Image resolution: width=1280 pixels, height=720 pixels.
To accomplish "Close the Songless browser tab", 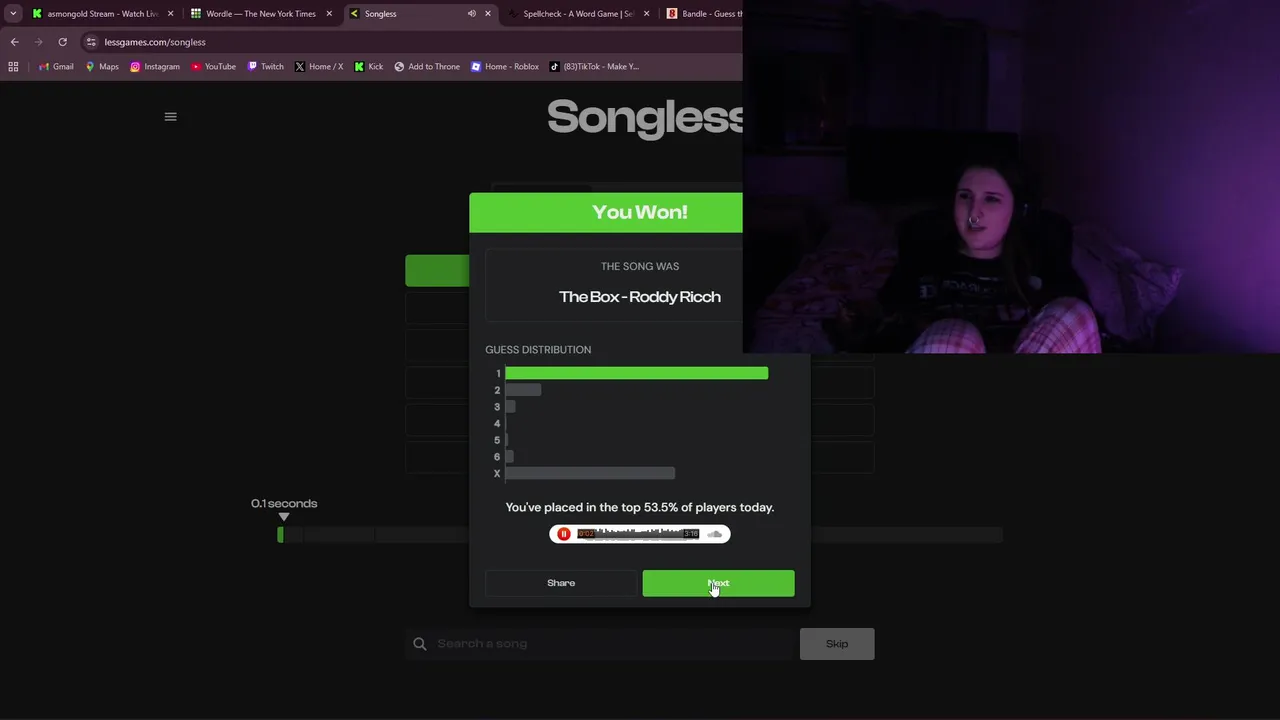I will click(488, 14).
